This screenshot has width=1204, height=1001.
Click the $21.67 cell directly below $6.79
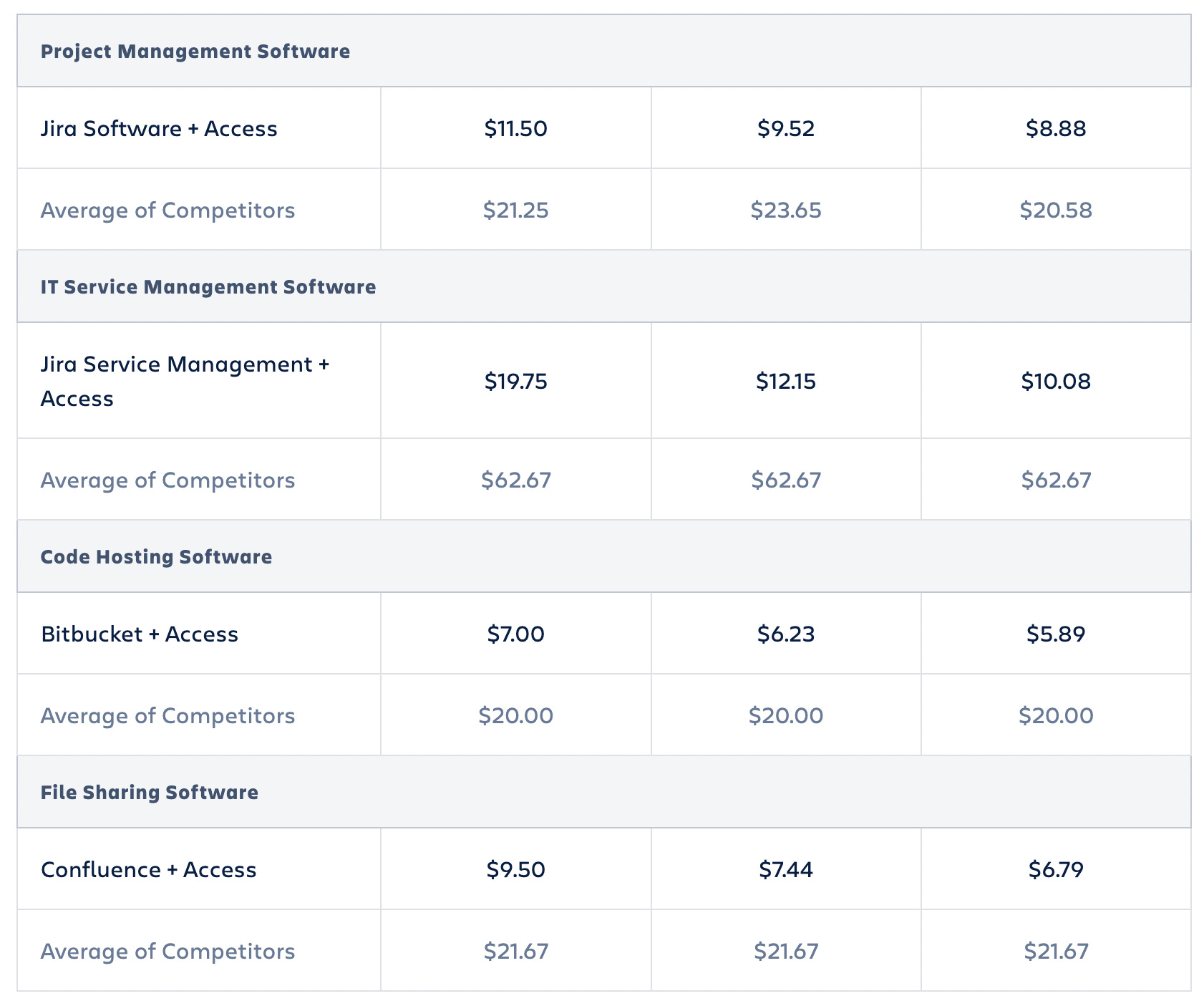[x=1056, y=952]
